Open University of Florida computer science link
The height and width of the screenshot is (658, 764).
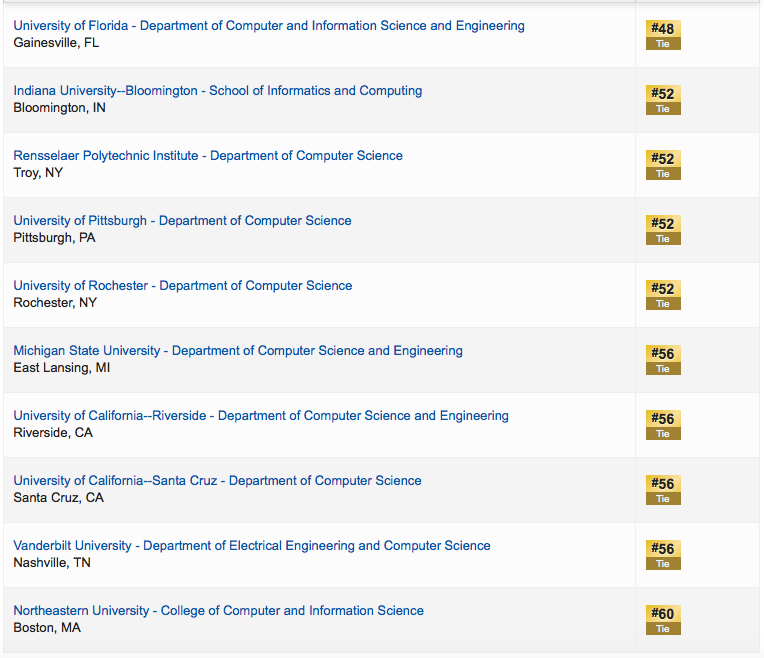click(269, 26)
